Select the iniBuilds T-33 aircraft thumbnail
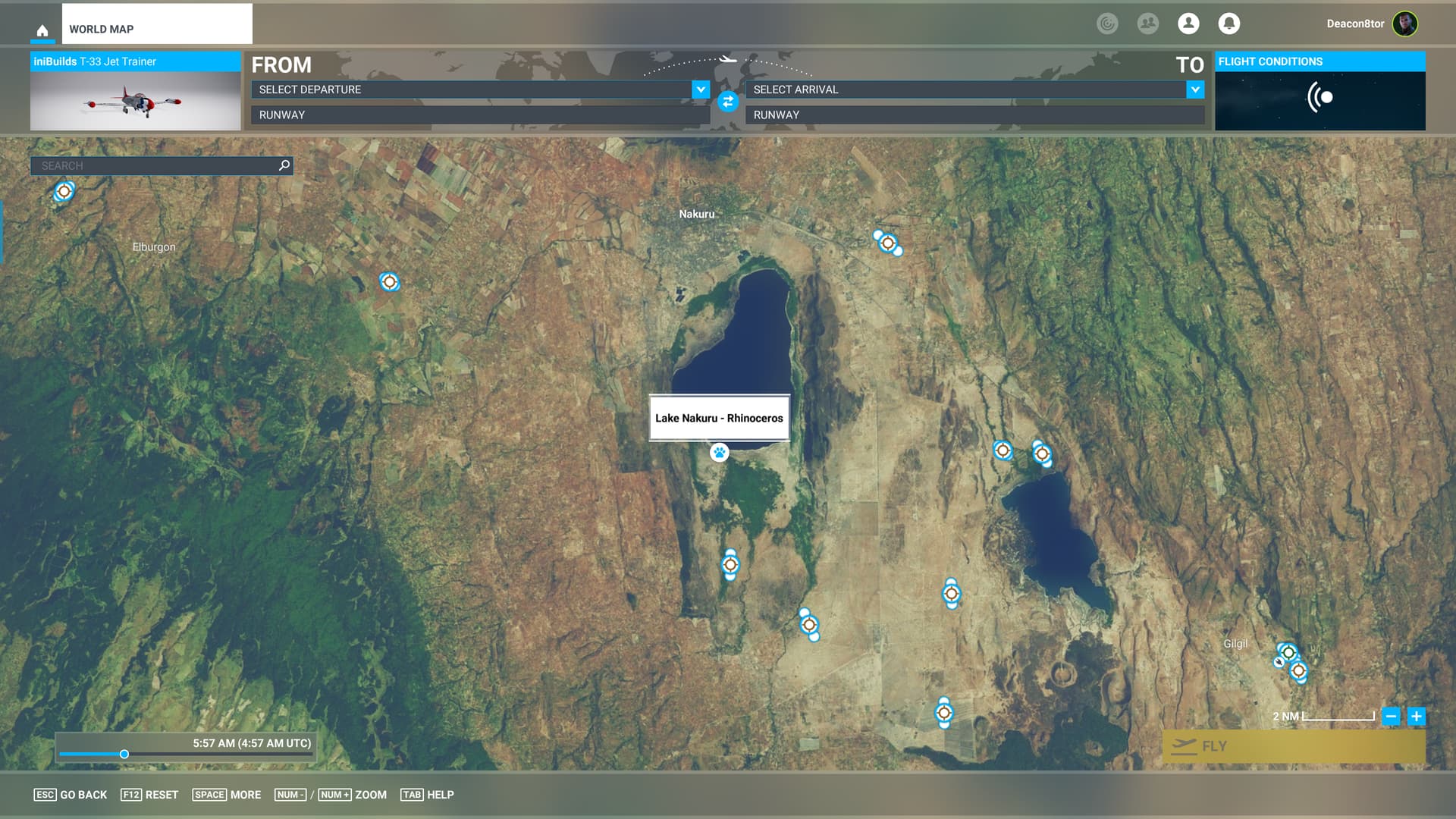1456x819 pixels. click(x=135, y=100)
